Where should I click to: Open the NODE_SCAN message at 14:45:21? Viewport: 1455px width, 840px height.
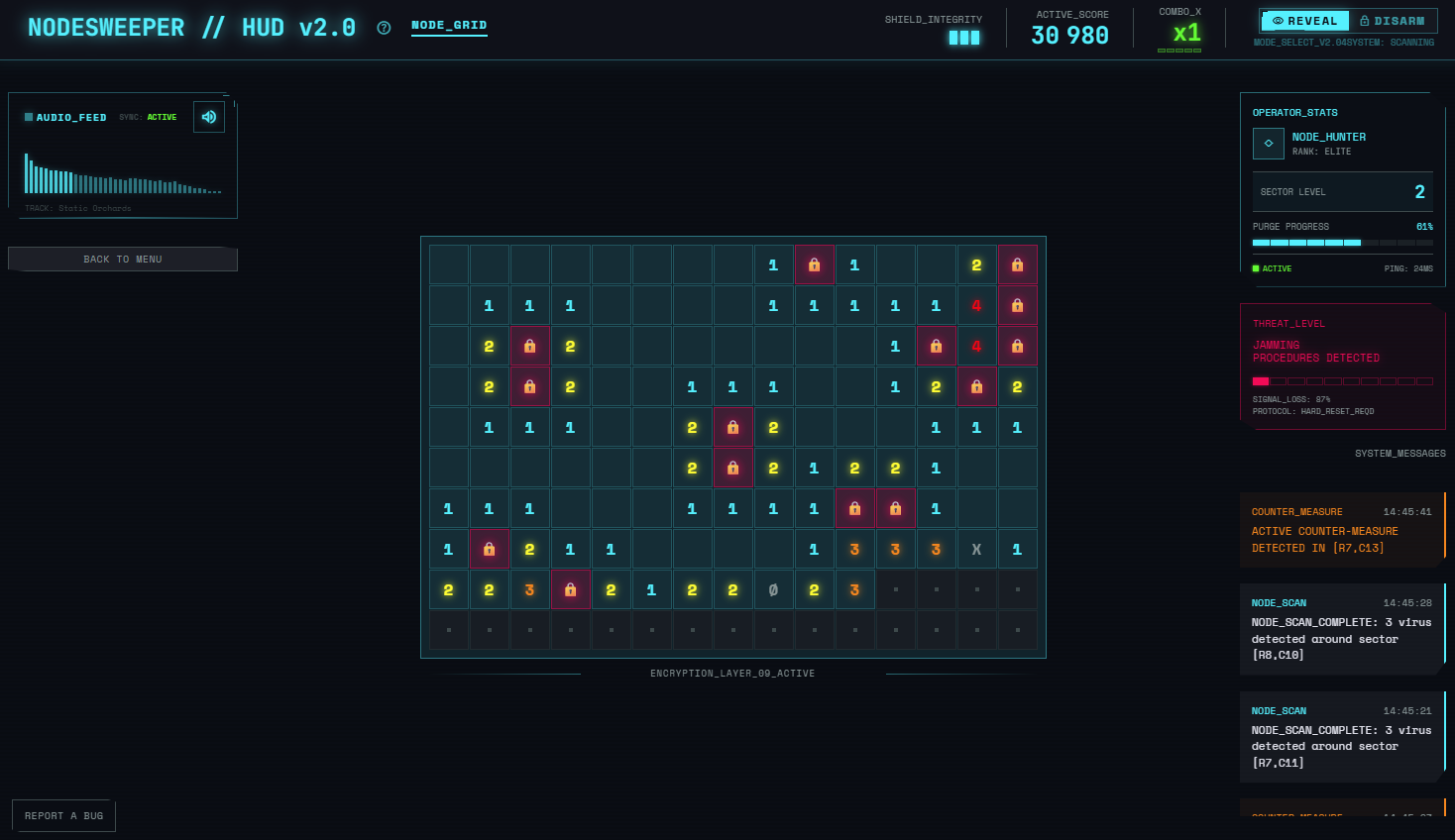(x=1342, y=737)
